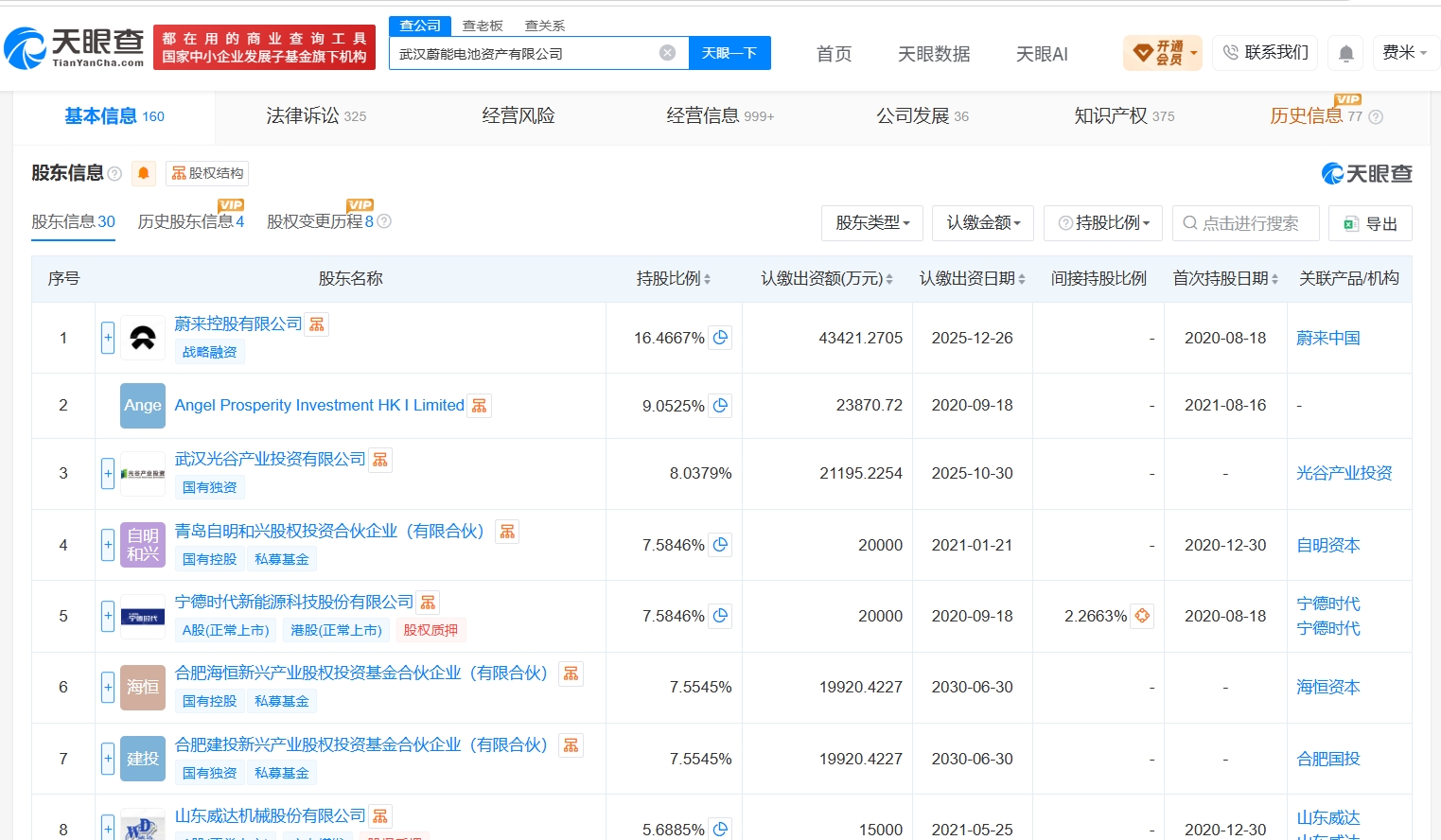Switch to the 法律诉讼 tab
The width and height of the screenshot is (1441, 840).
(316, 116)
